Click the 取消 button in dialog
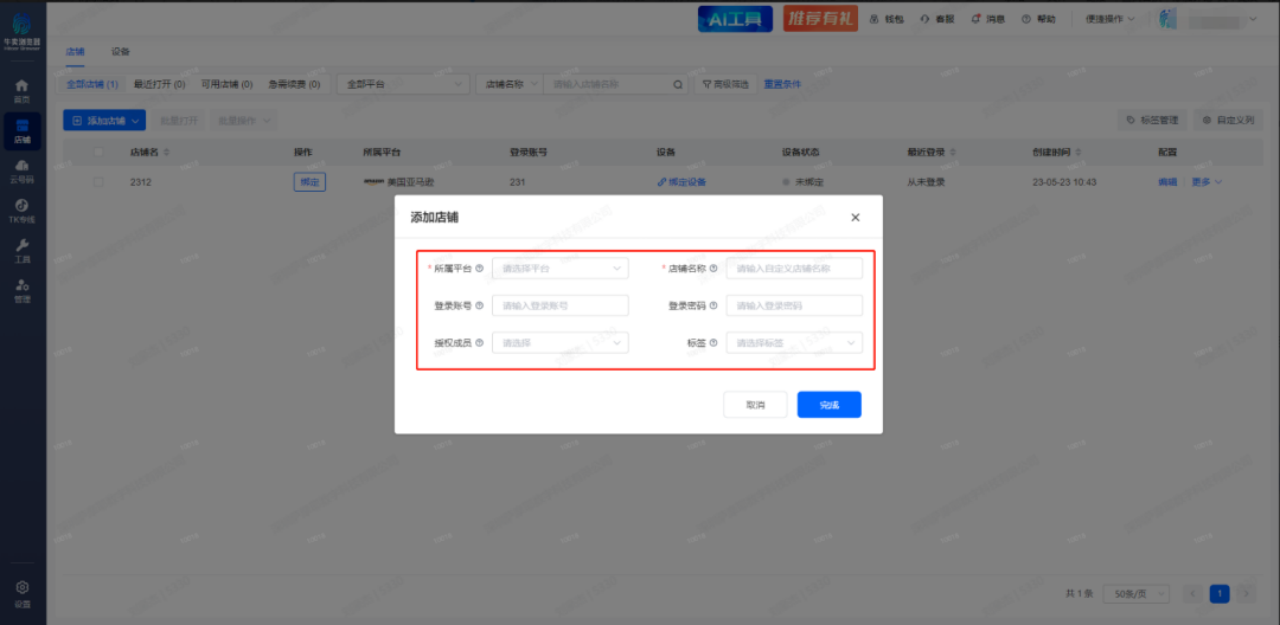Image resolution: width=1280 pixels, height=625 pixels. [x=755, y=404]
